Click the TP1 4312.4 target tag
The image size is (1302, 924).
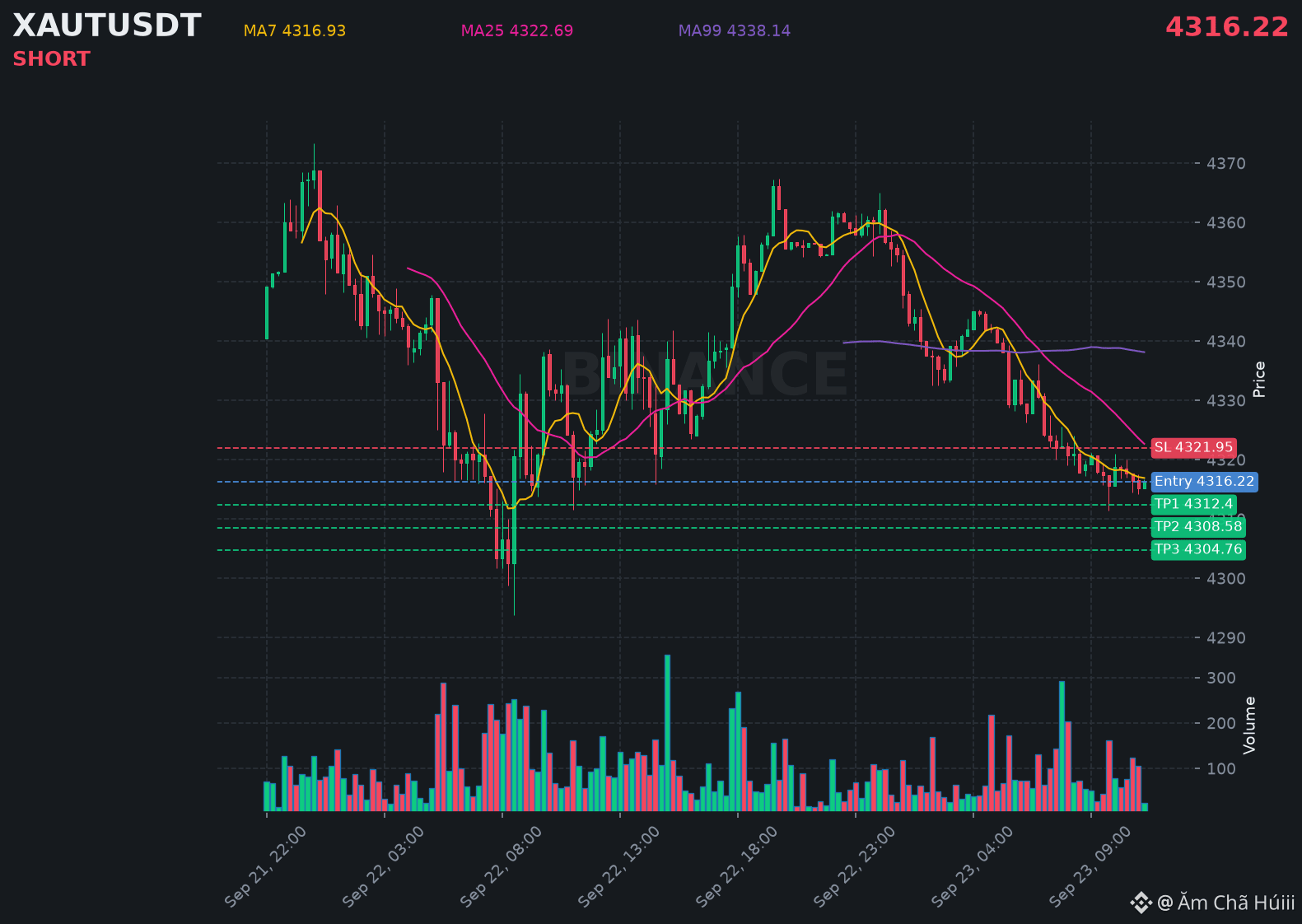(1193, 504)
